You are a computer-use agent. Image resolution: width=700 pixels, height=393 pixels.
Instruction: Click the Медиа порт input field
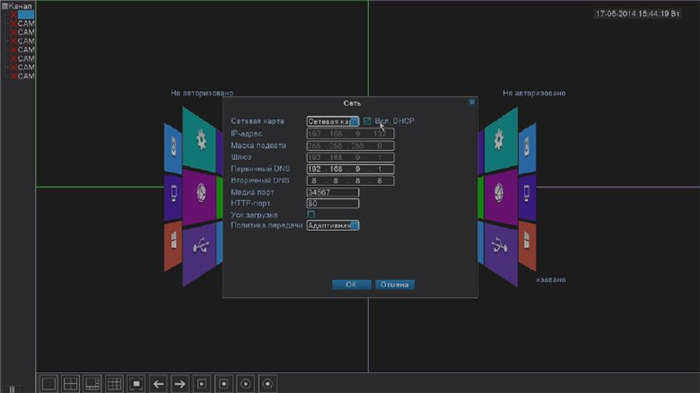pos(333,192)
